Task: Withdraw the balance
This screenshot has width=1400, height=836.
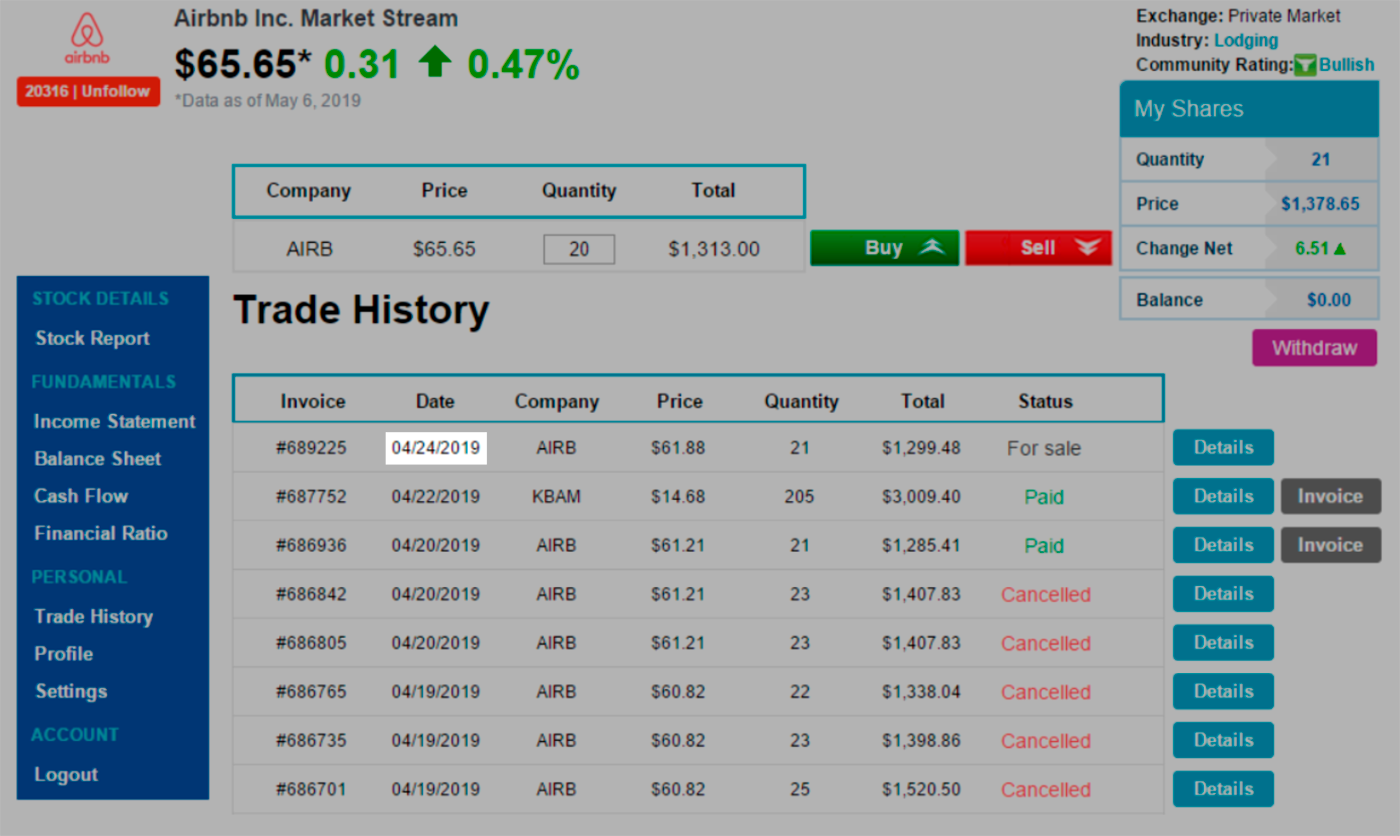Action: [1314, 348]
